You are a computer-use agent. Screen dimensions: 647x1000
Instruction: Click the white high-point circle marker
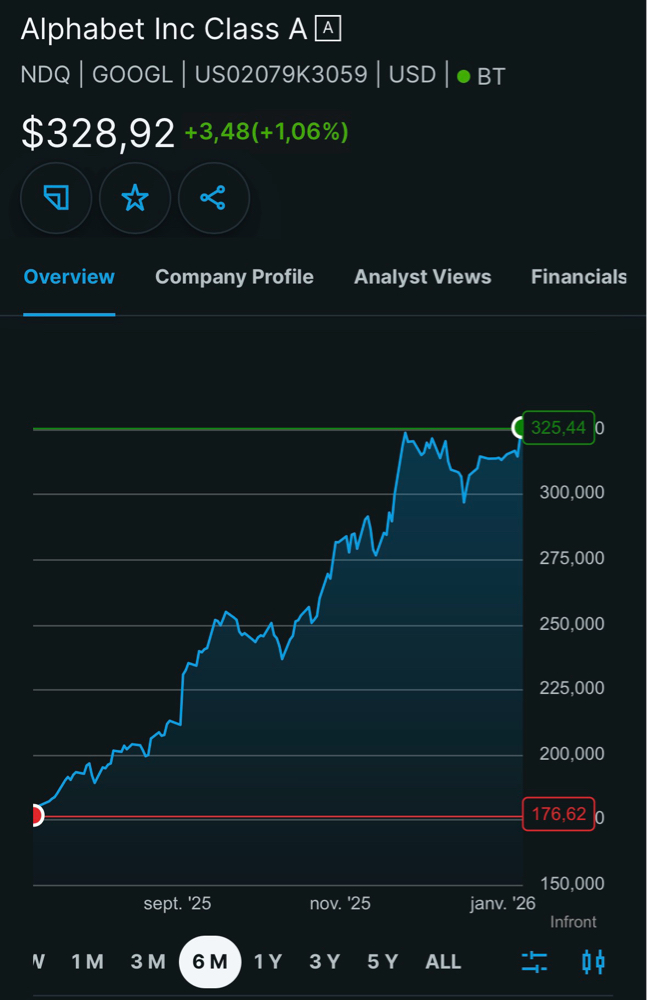click(x=521, y=428)
